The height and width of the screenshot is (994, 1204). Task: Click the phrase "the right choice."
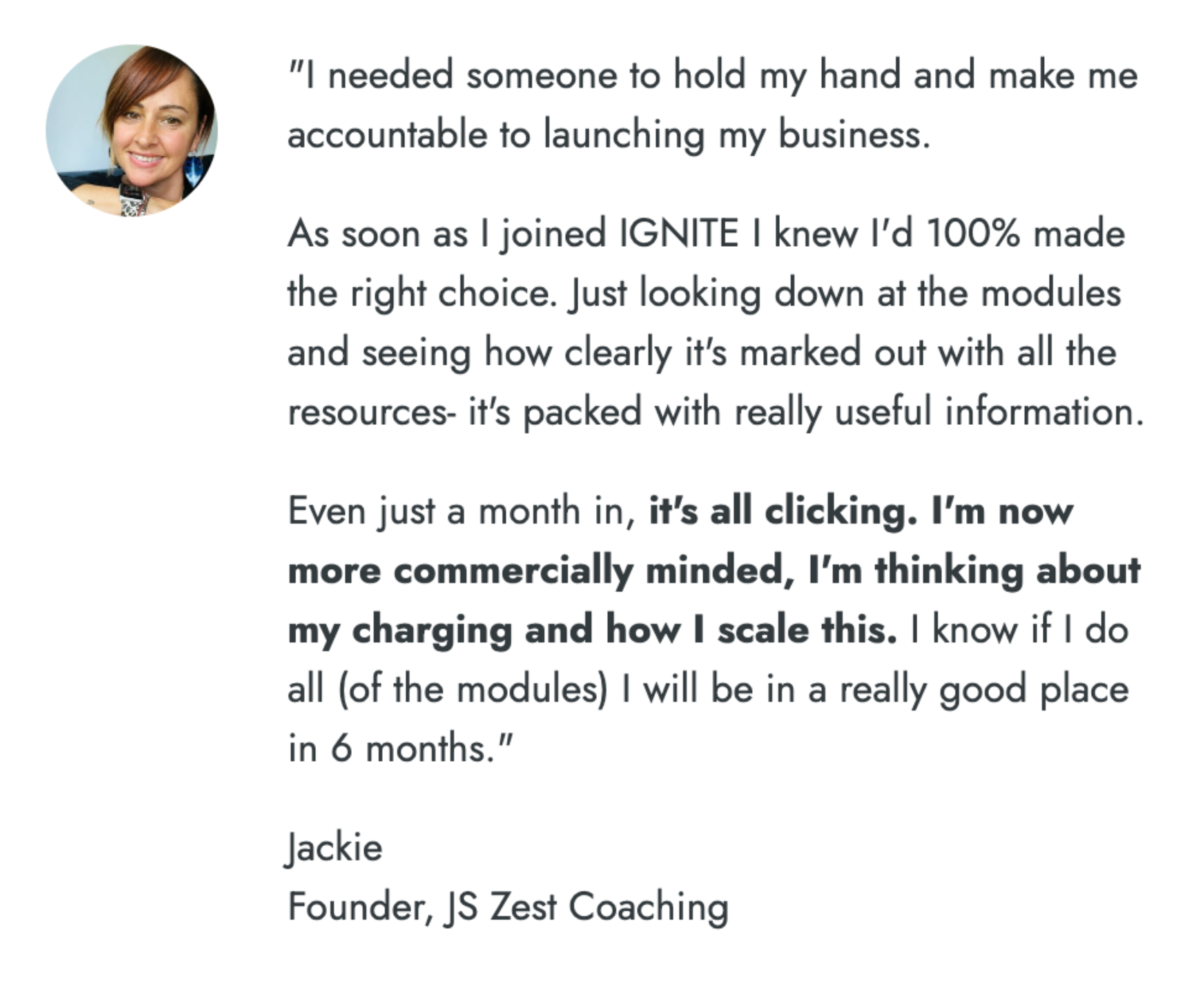pyautogui.click(x=421, y=293)
